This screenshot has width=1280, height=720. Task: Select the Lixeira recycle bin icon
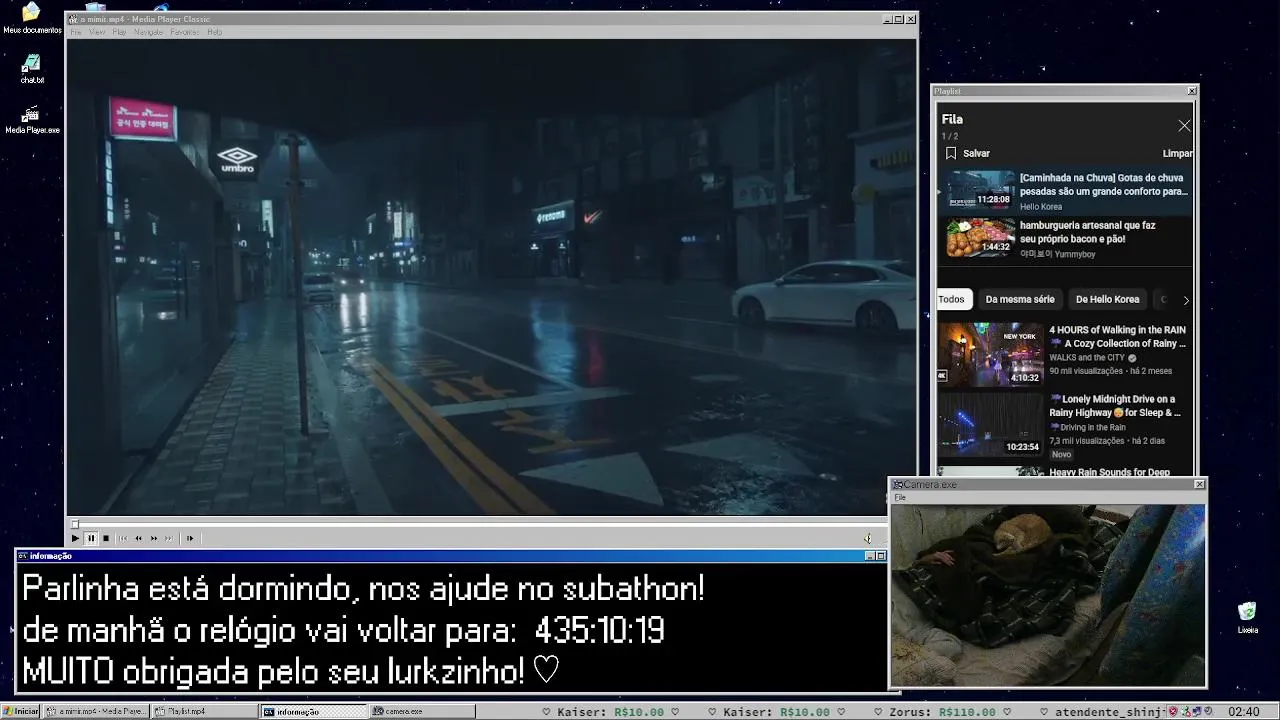(1247, 617)
